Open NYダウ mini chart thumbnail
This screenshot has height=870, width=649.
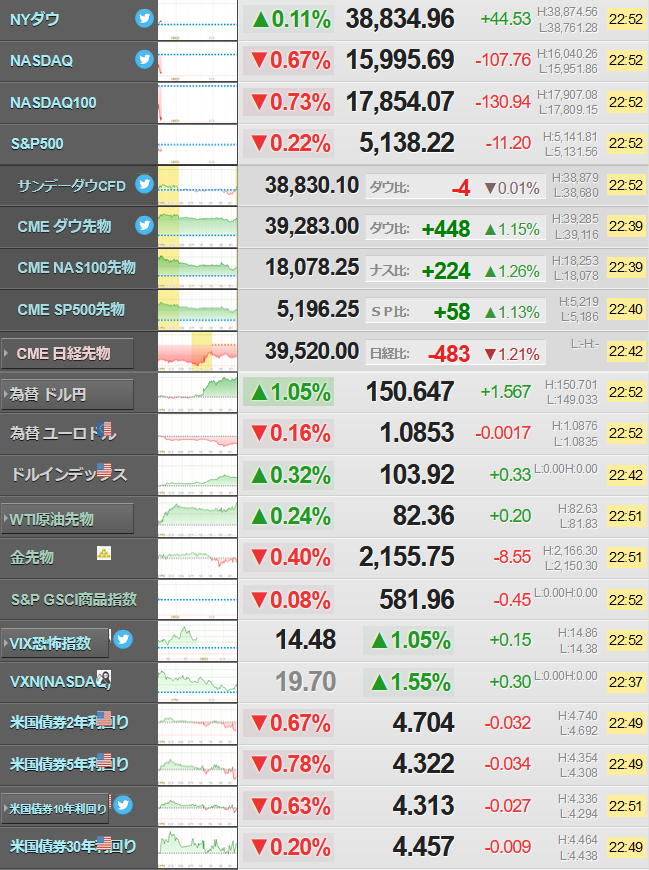click(197, 21)
